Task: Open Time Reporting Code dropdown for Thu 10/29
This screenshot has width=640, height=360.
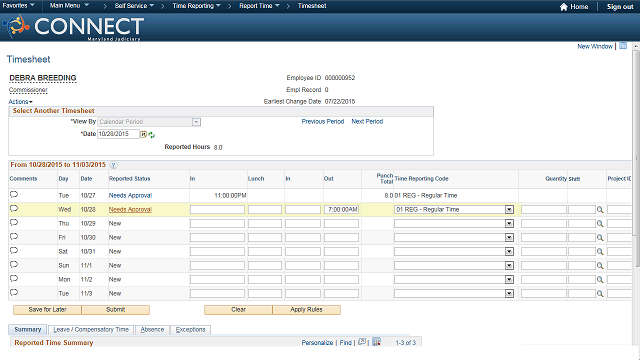Action: 509,223
